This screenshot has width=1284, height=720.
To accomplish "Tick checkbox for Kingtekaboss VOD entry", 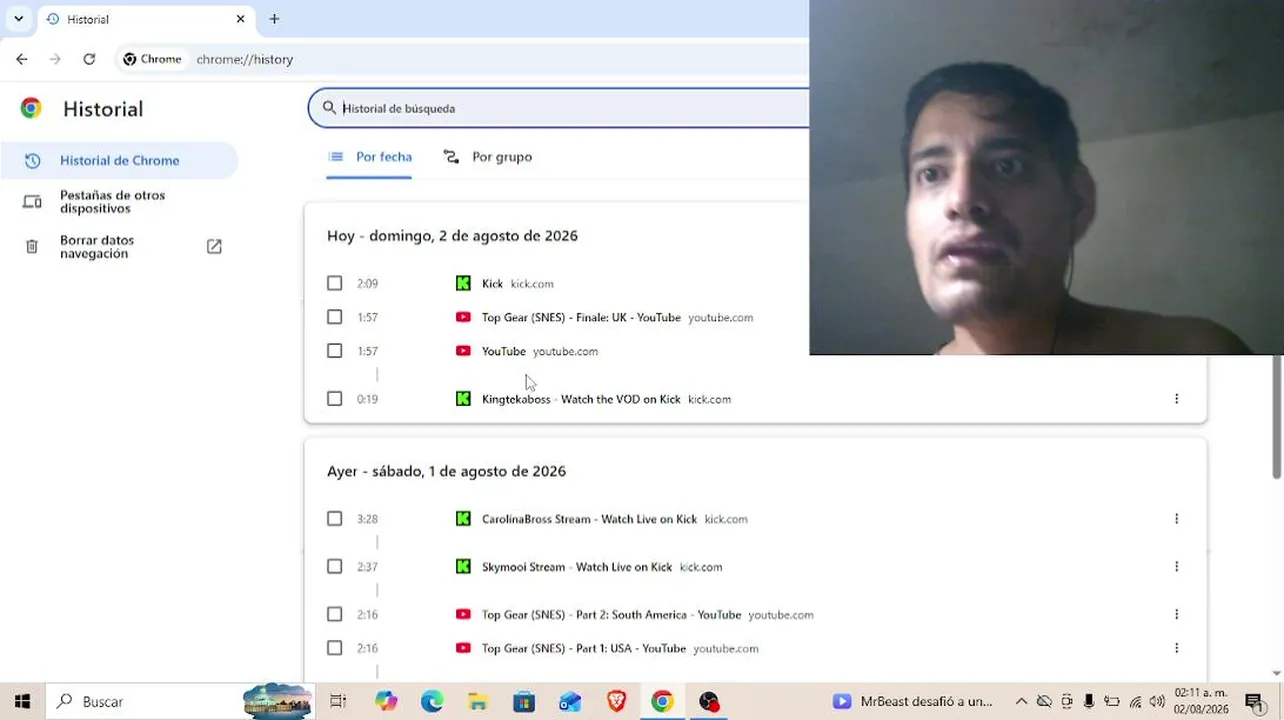I will tap(334, 399).
